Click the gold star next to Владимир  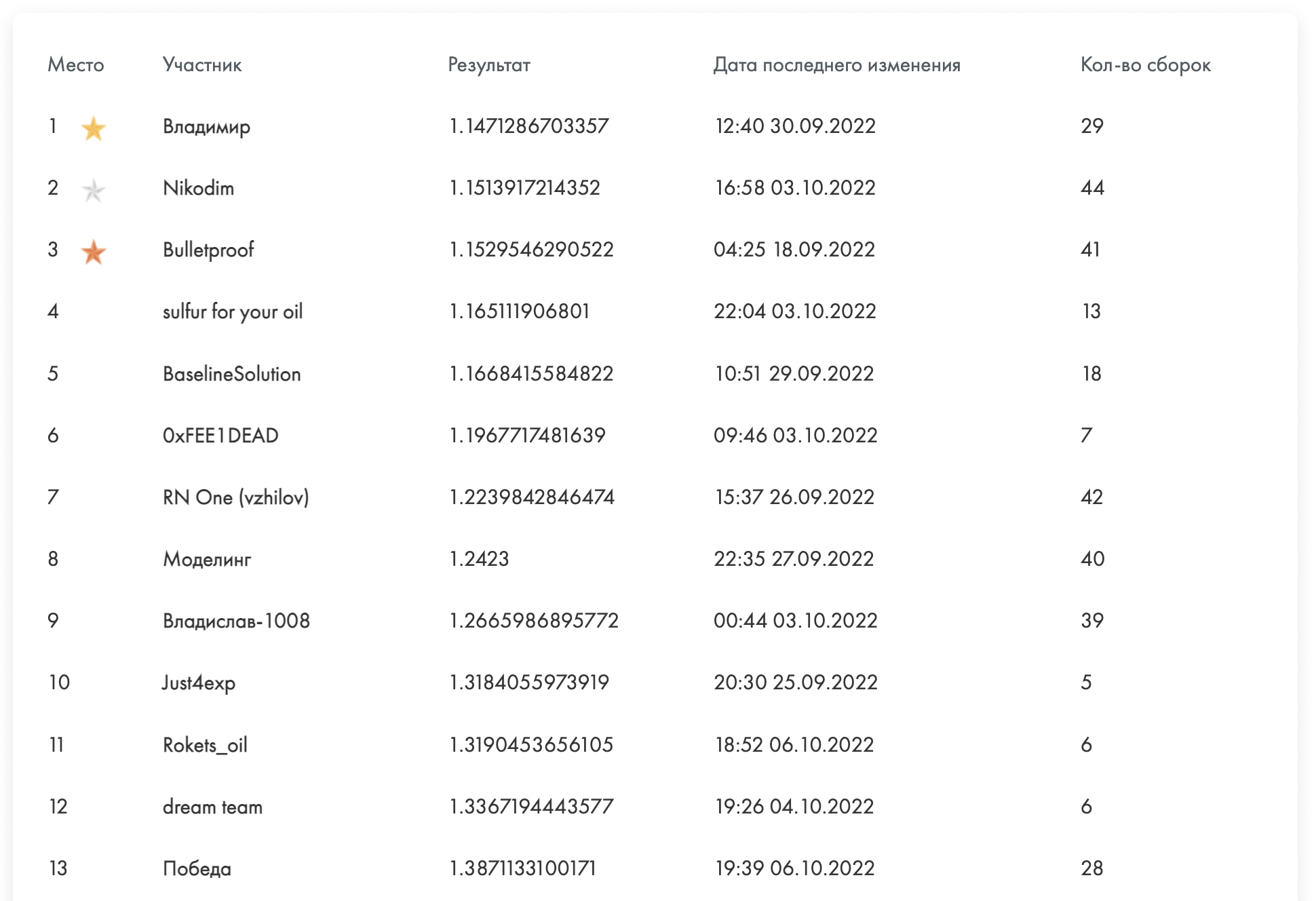pyautogui.click(x=93, y=128)
